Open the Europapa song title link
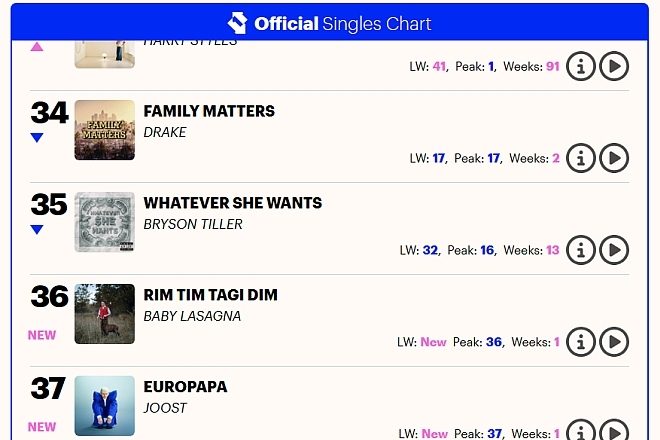This screenshot has width=660, height=440. 185,387
